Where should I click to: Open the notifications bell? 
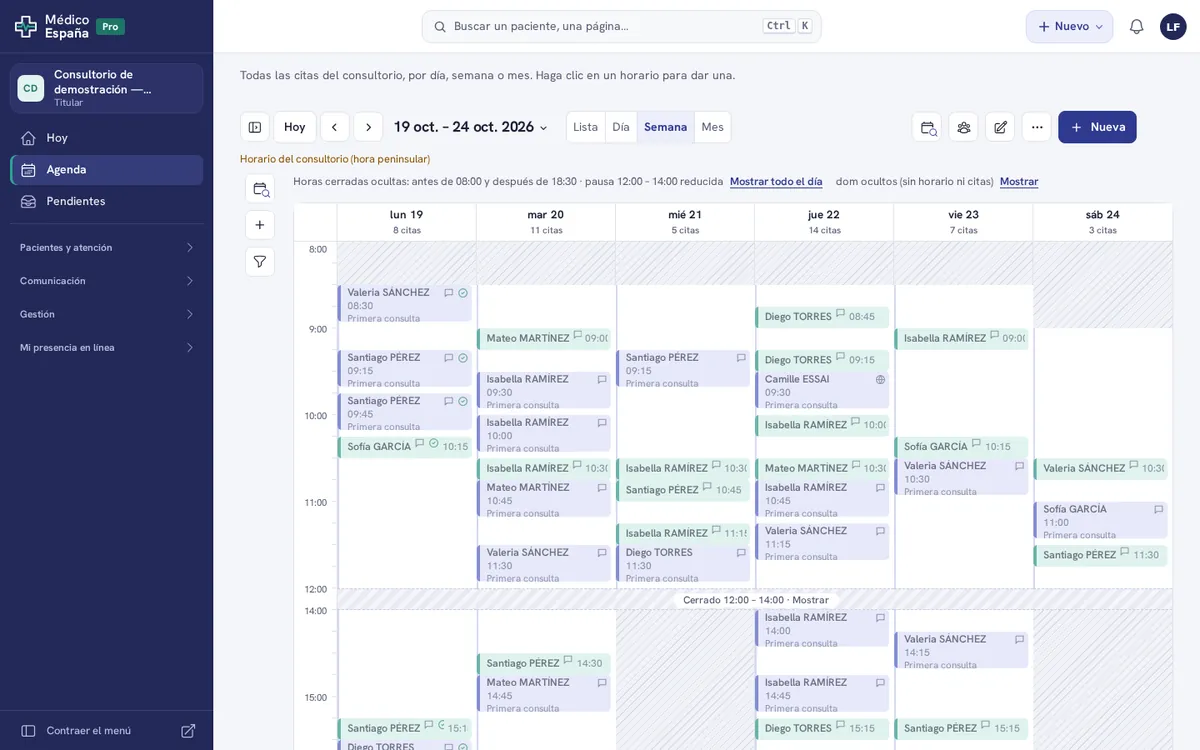[1136, 27]
